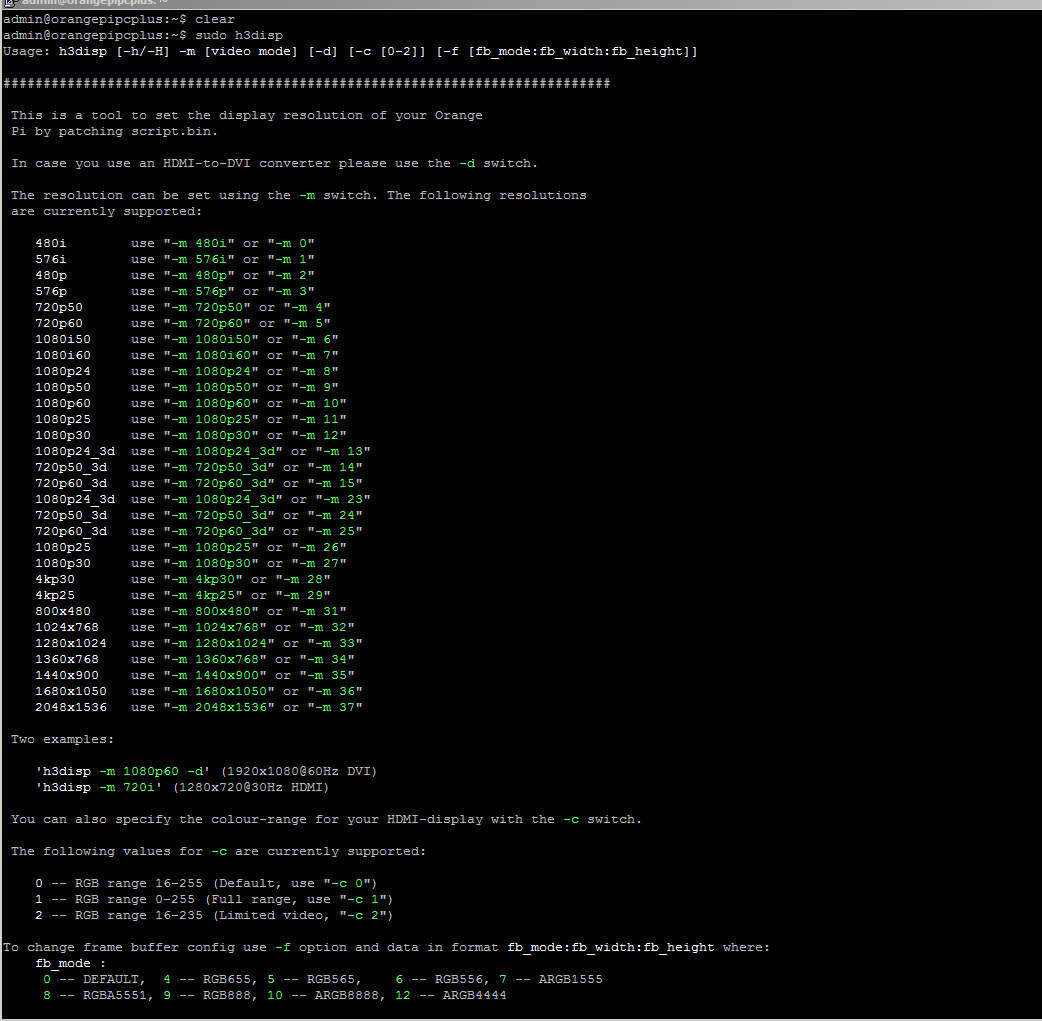Click the "2 -- RGB range 16-235" line
This screenshot has height=1021, width=1042.
pos(215,915)
